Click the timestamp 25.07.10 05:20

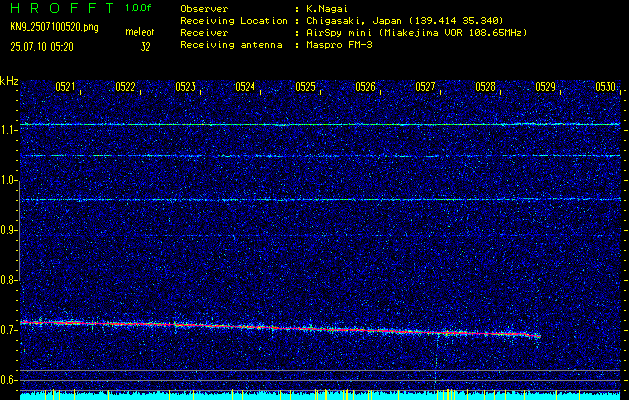click(x=42, y=47)
